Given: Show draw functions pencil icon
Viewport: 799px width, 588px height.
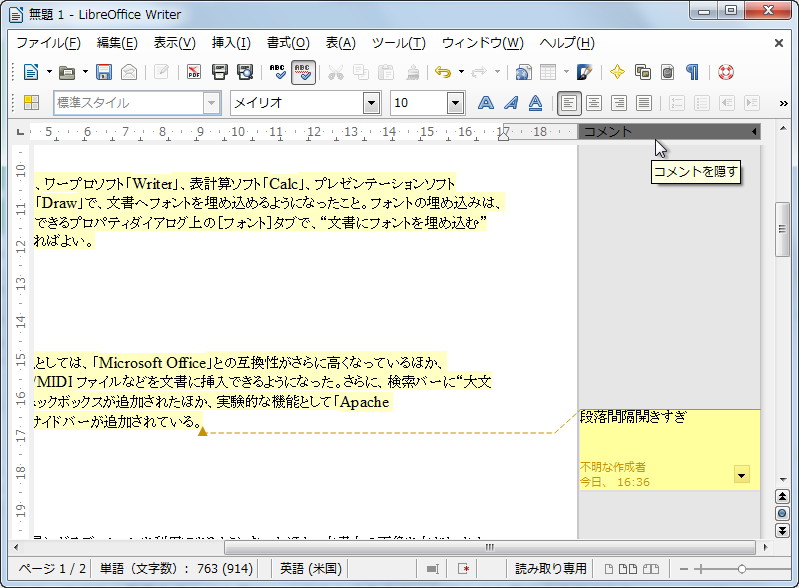Looking at the screenshot, I should click(584, 72).
